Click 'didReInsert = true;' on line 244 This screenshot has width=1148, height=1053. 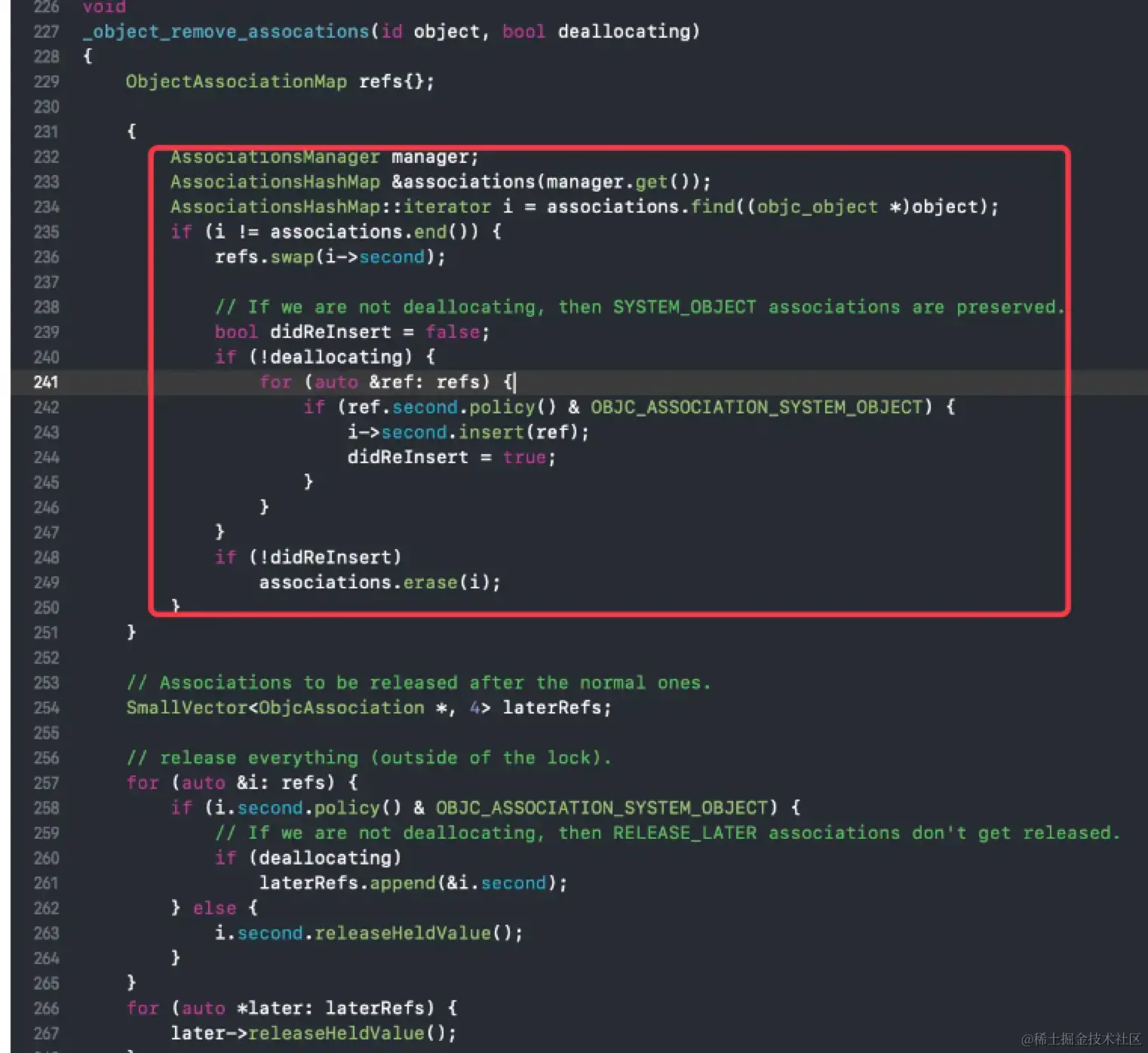click(x=451, y=457)
